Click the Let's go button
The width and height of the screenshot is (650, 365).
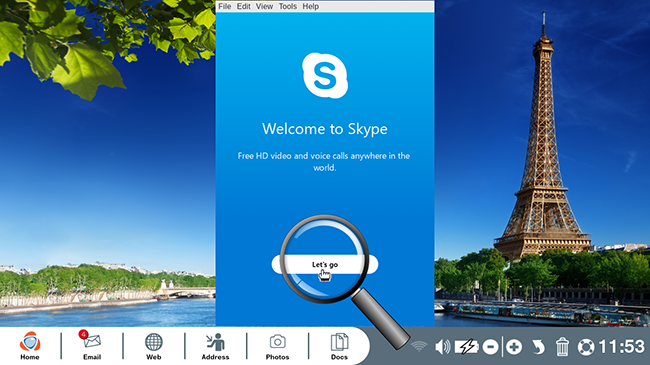pyautogui.click(x=325, y=264)
